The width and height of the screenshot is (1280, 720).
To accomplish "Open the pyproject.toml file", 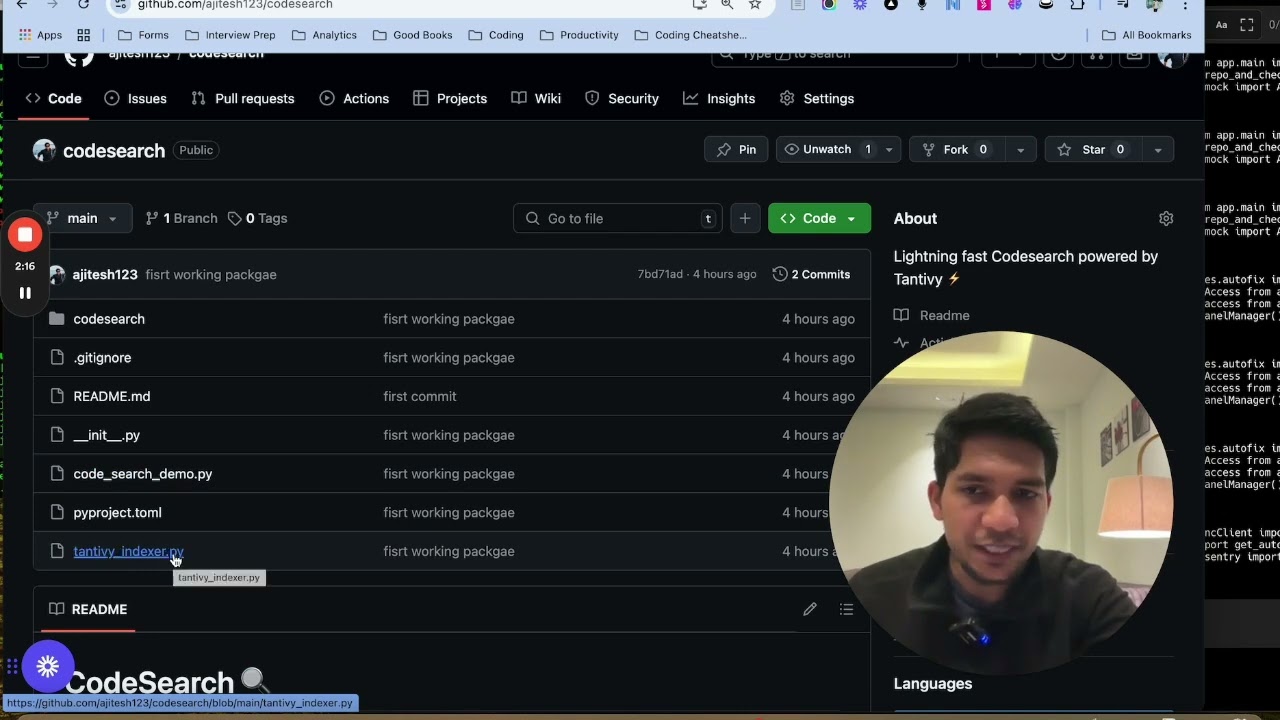I will point(117,512).
